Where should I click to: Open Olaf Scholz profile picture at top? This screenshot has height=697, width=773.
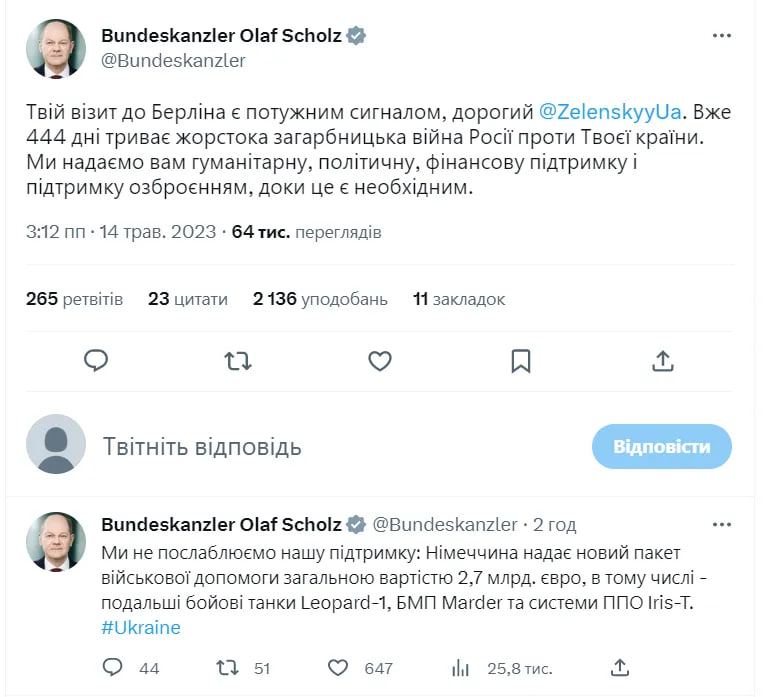point(56,48)
